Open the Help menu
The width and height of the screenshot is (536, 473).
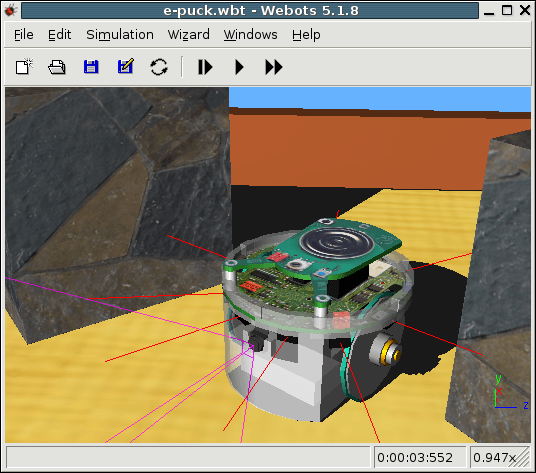click(306, 35)
